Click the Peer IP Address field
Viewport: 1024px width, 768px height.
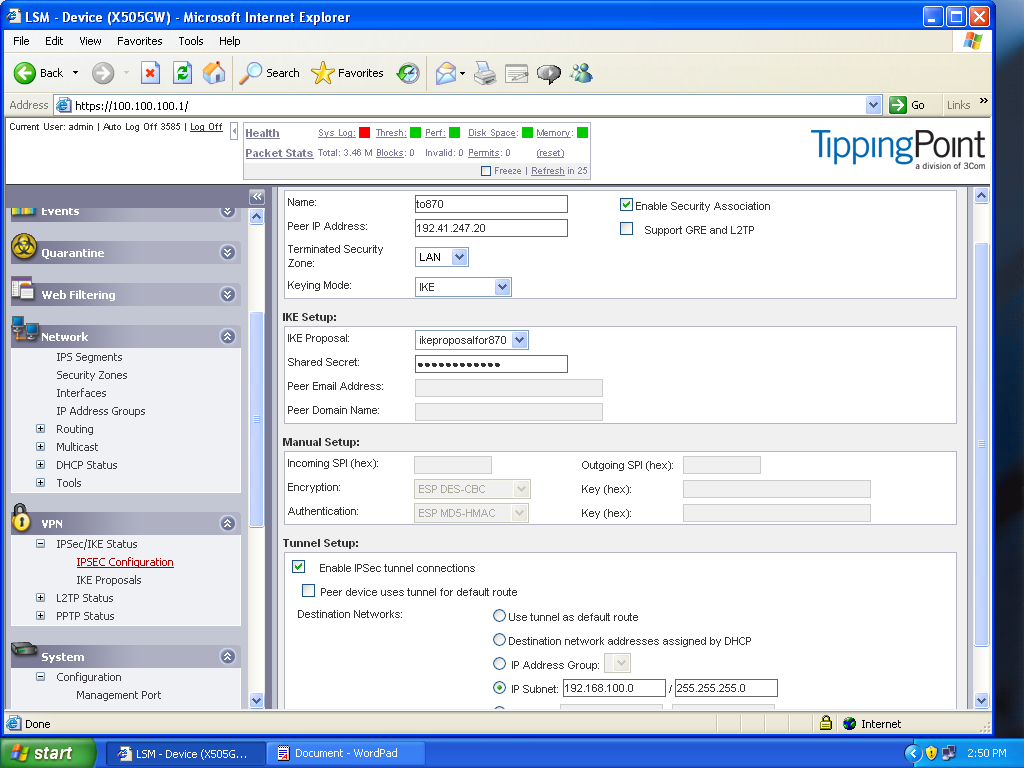(490, 228)
